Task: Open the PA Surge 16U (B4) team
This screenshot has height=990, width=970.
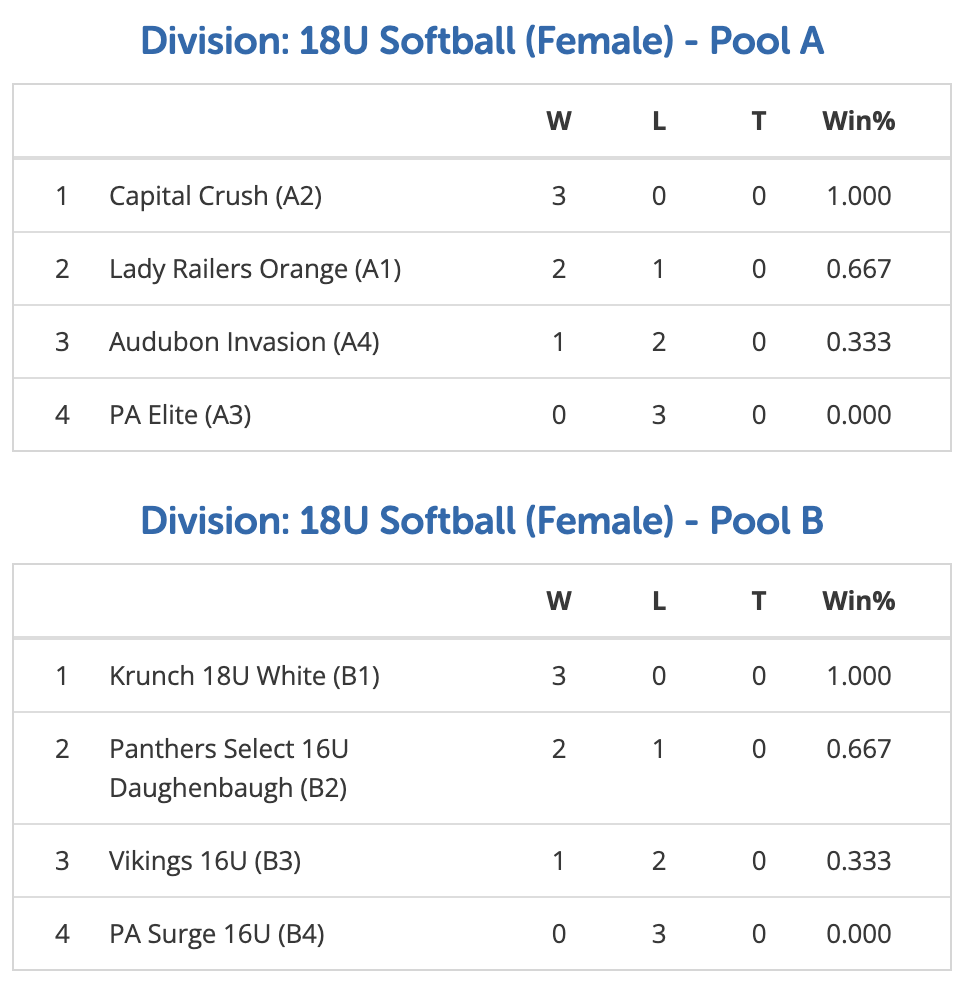Action: click(217, 934)
